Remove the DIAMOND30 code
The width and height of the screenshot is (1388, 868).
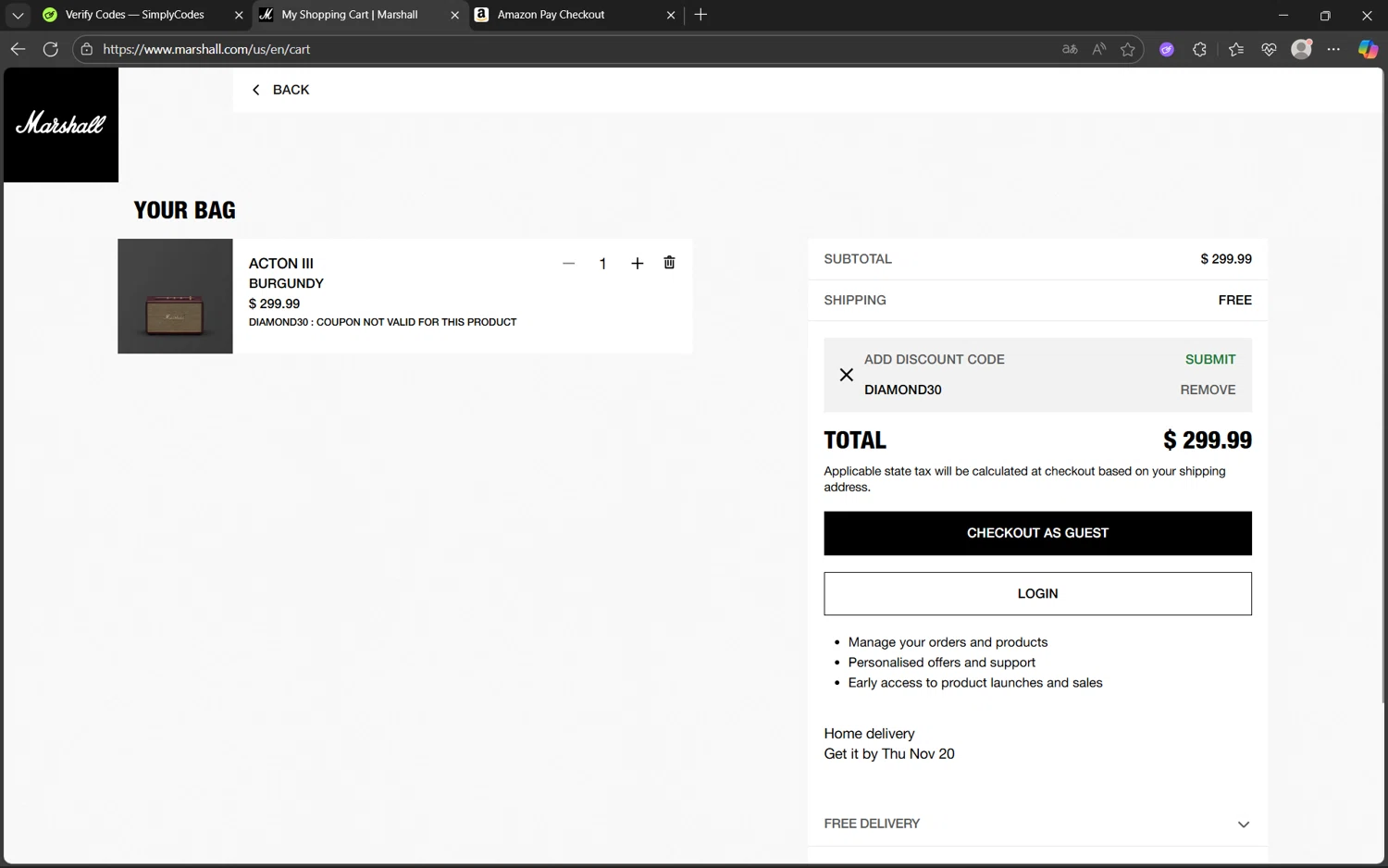tap(1208, 390)
